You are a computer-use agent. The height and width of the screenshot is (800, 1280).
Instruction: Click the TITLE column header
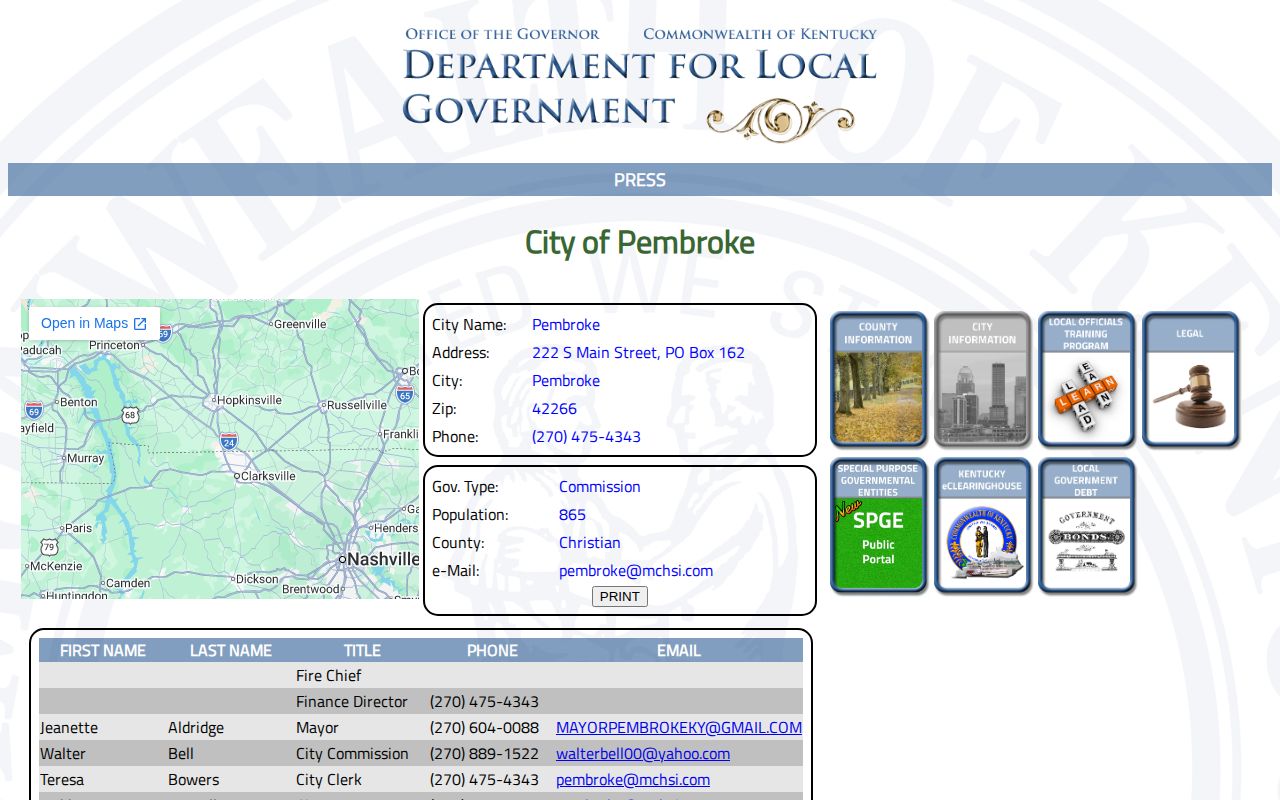click(362, 651)
